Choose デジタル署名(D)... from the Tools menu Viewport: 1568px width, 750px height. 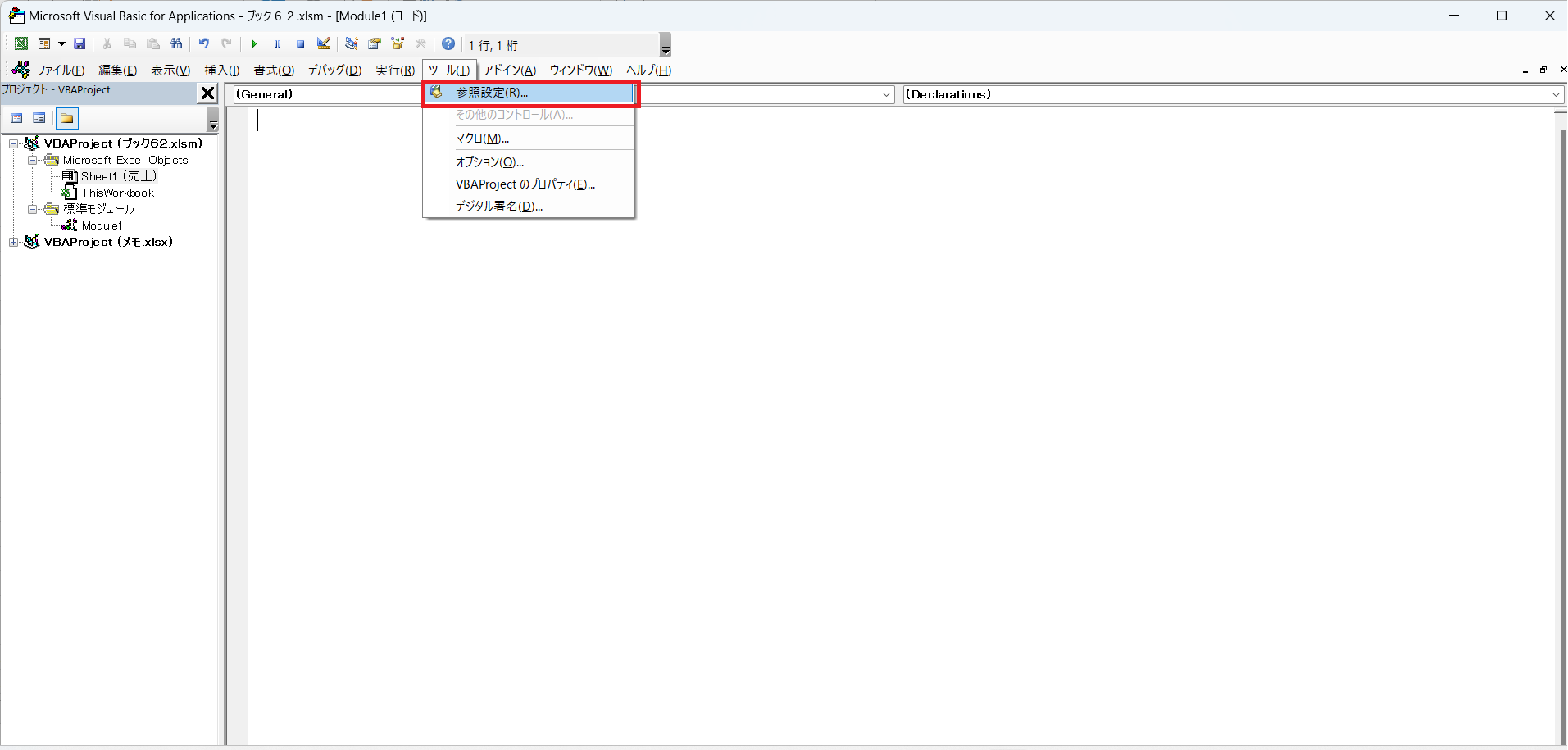(x=529, y=207)
